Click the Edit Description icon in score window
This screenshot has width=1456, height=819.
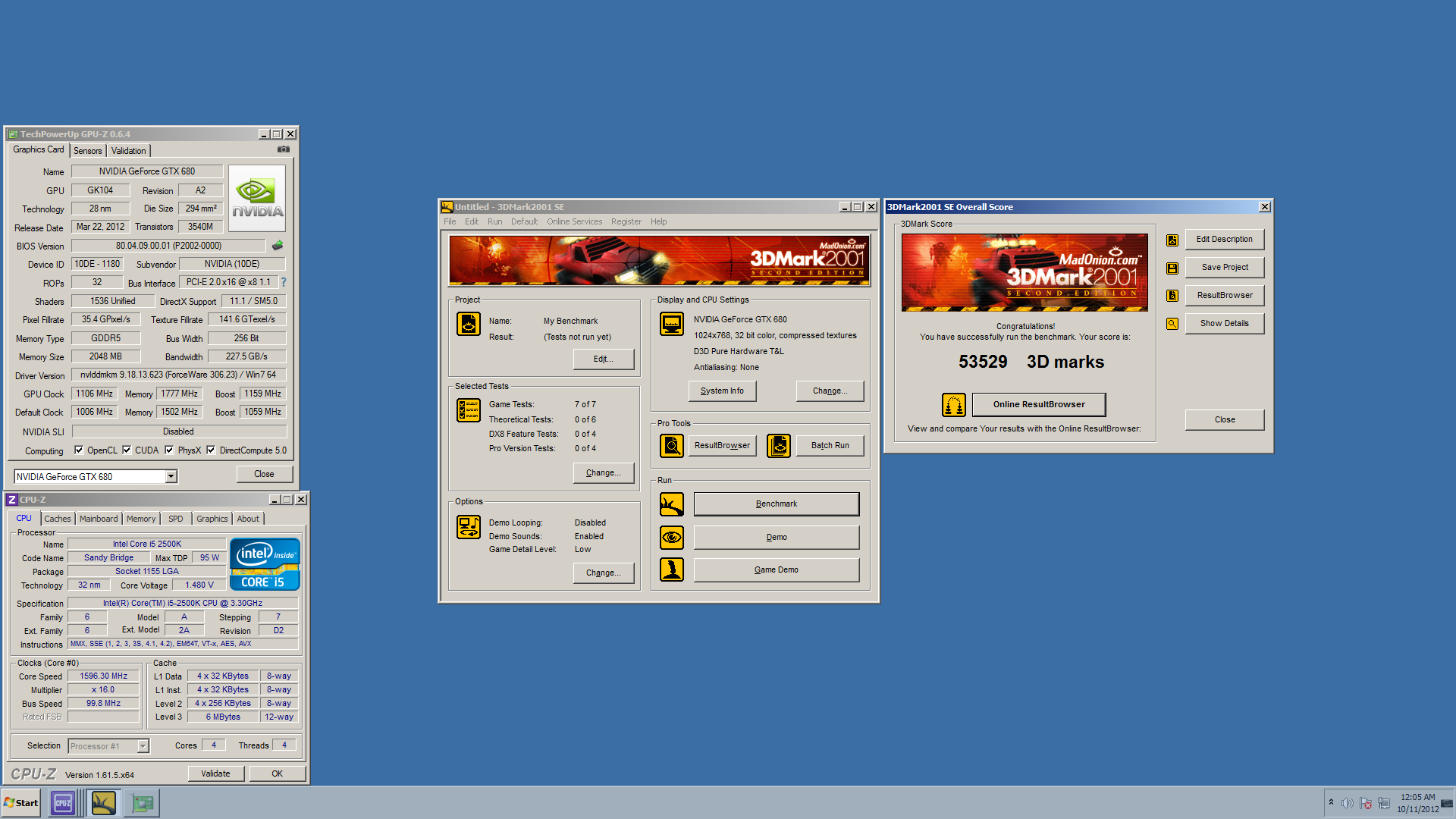tap(1172, 240)
